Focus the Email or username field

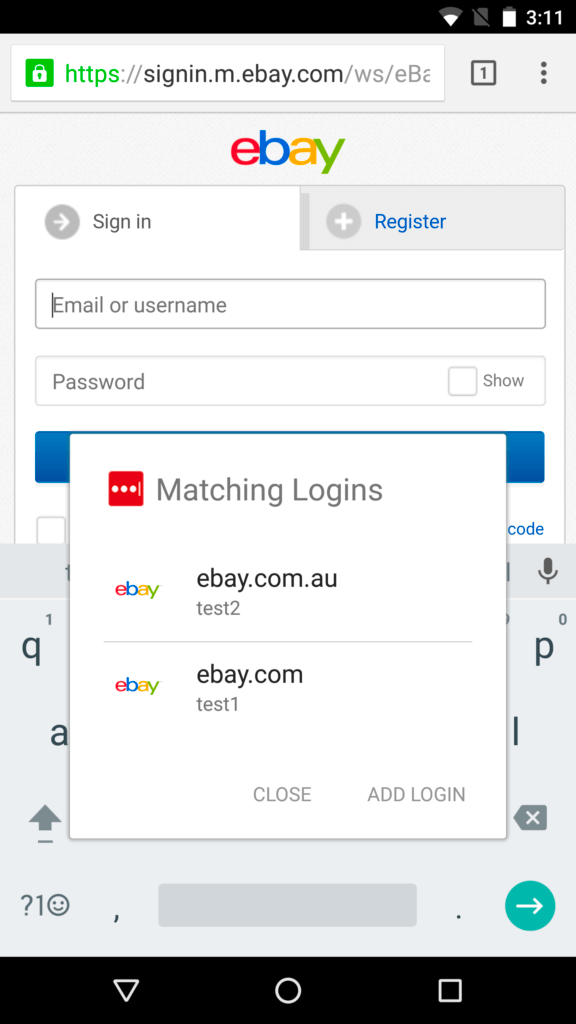pyautogui.click(x=290, y=304)
